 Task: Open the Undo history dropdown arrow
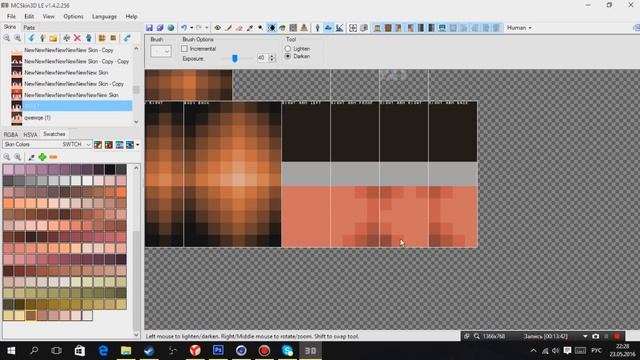191,28
